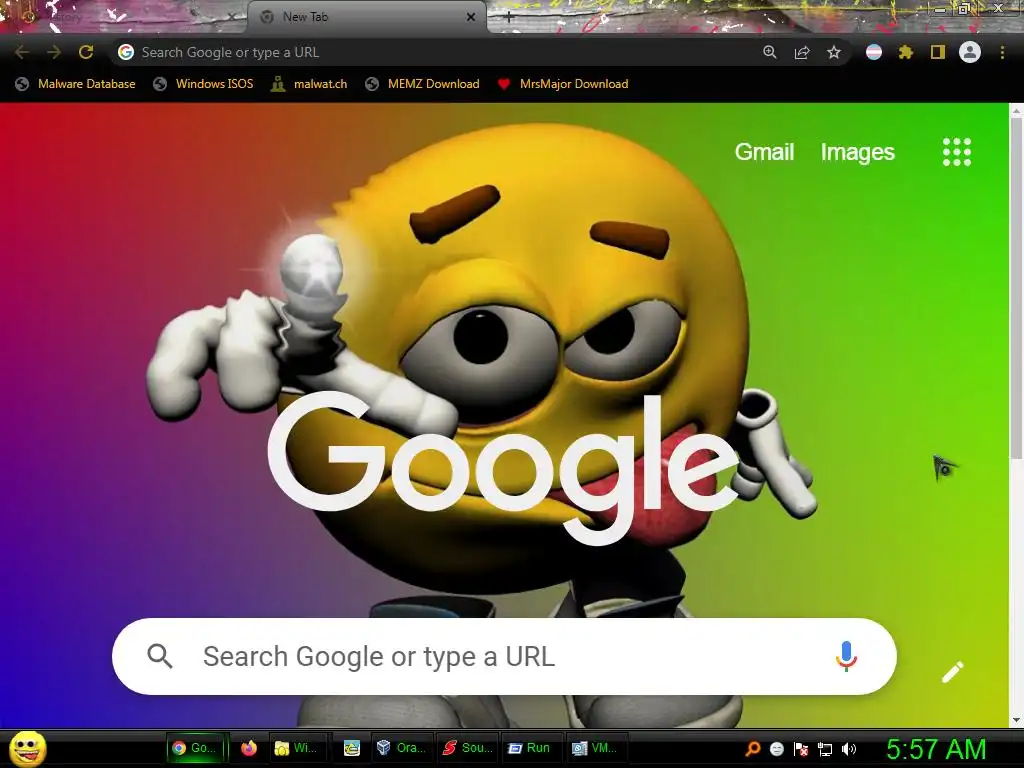Open the Windows ISOS bookmark

203,84
